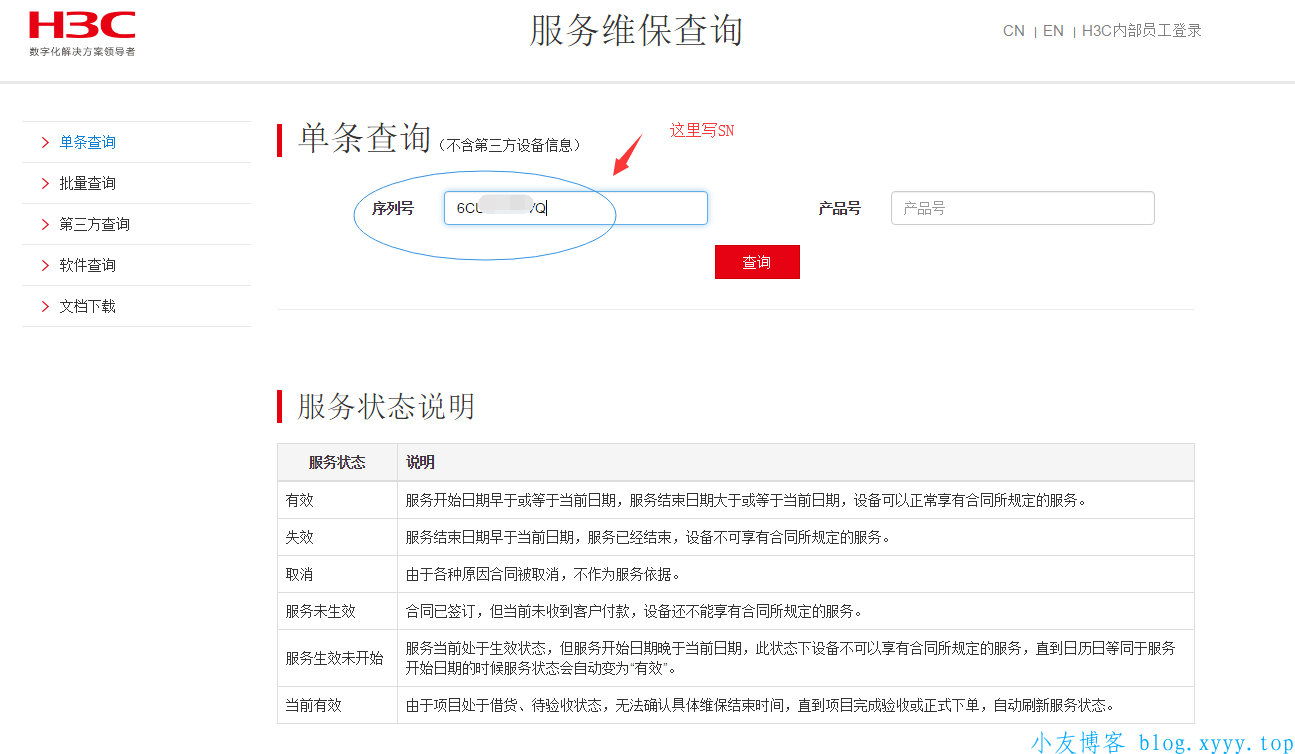Viewport: 1295px width, 754px height.
Task: Open 文档下载 in the sidebar
Action: pos(87,307)
